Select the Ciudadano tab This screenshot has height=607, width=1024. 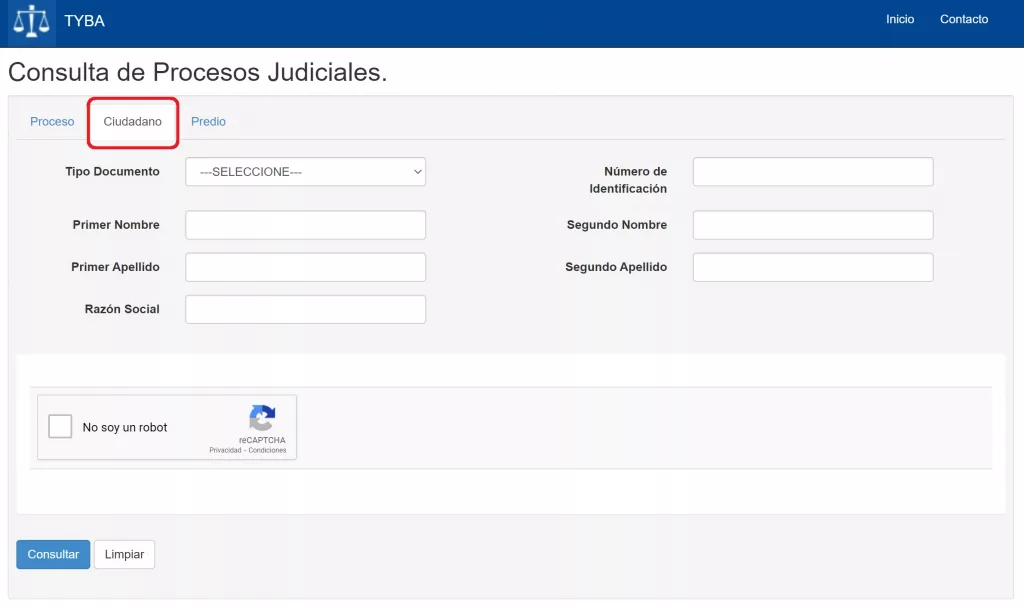(133, 122)
